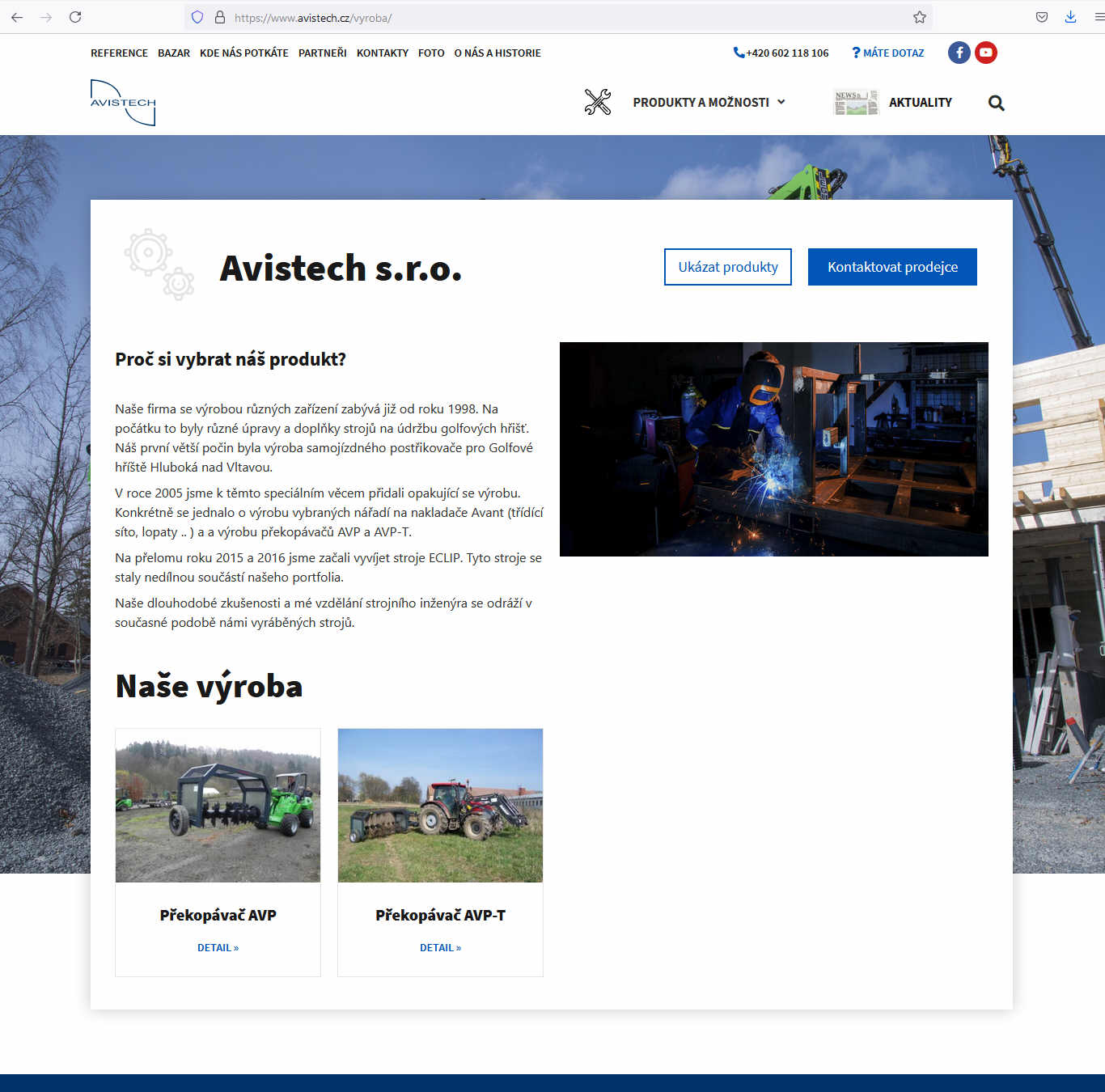Screen dimensions: 1105x1092
Task: Click the Naše výroba heading
Action: coord(209,686)
